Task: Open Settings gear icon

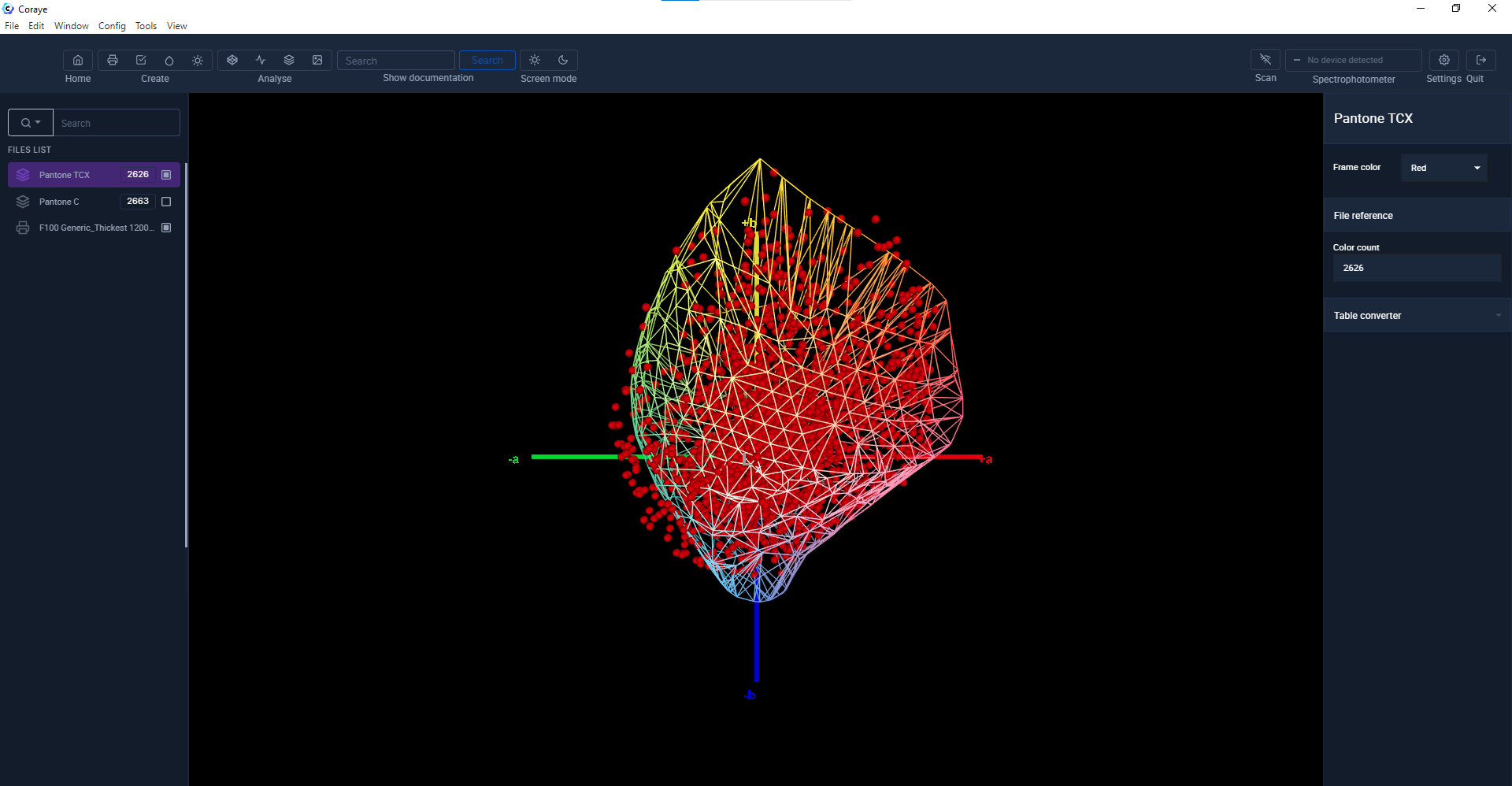Action: (x=1444, y=60)
